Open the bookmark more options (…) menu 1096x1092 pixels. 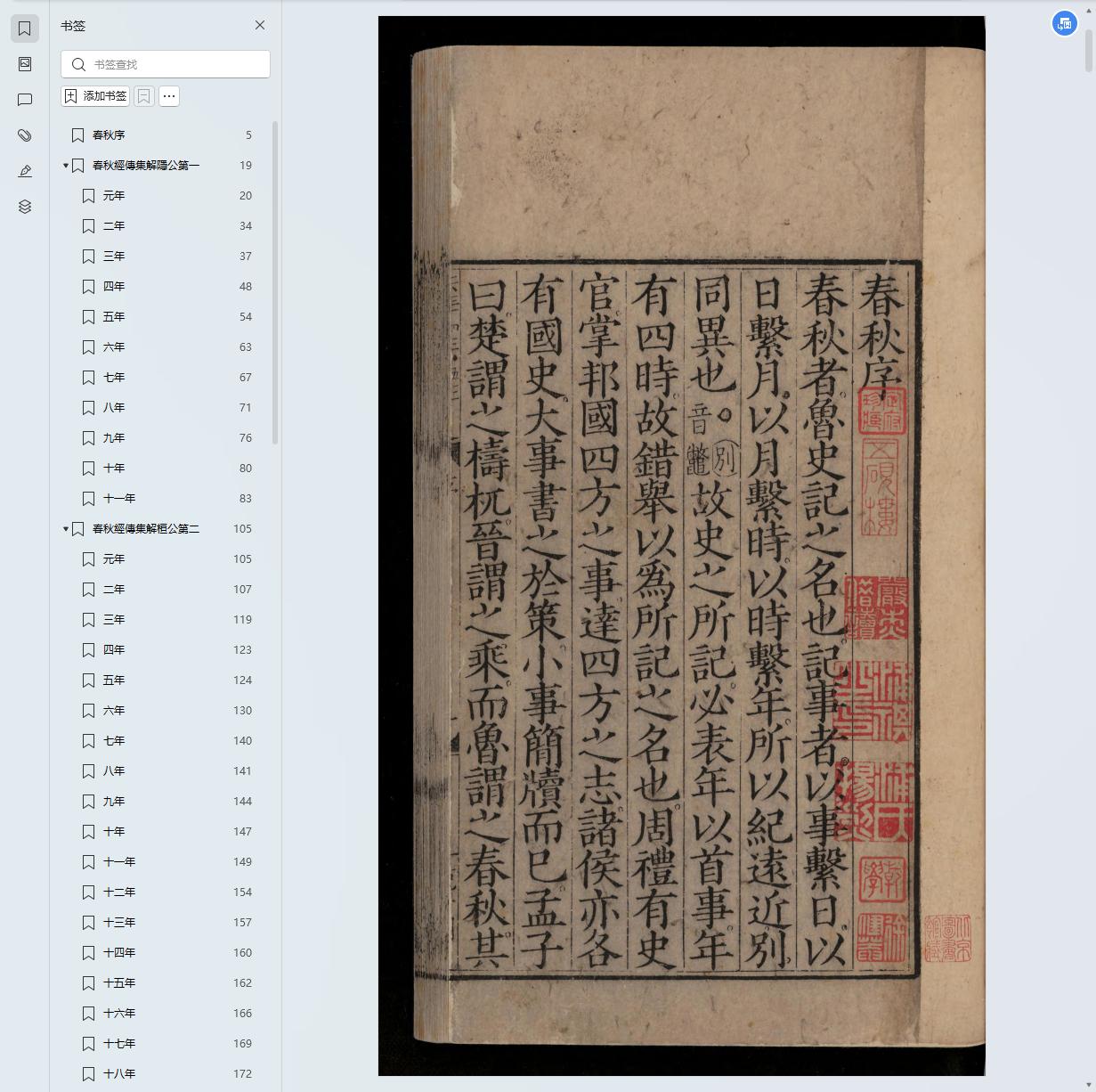click(x=169, y=96)
